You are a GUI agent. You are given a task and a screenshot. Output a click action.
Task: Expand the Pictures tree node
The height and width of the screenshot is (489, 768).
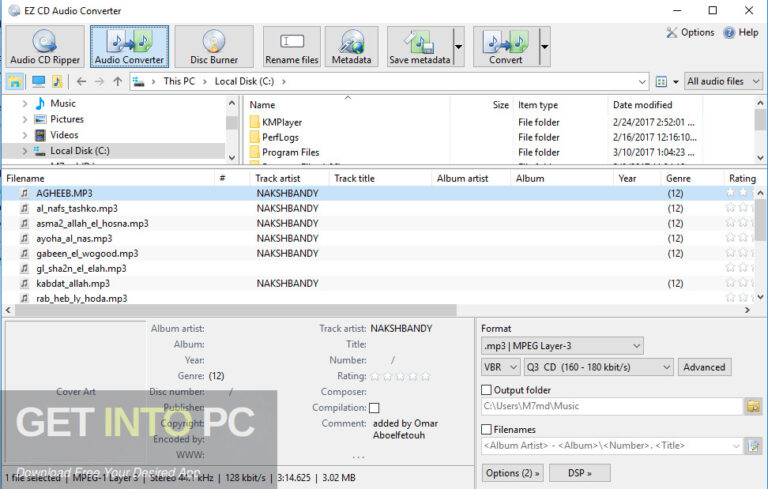(24, 119)
